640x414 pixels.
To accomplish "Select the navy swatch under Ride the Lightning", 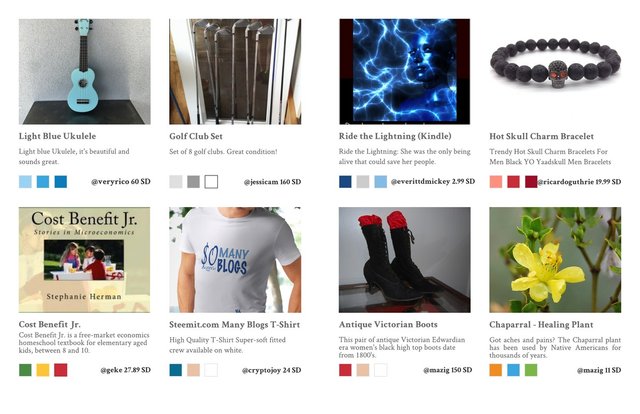I will coord(345,182).
